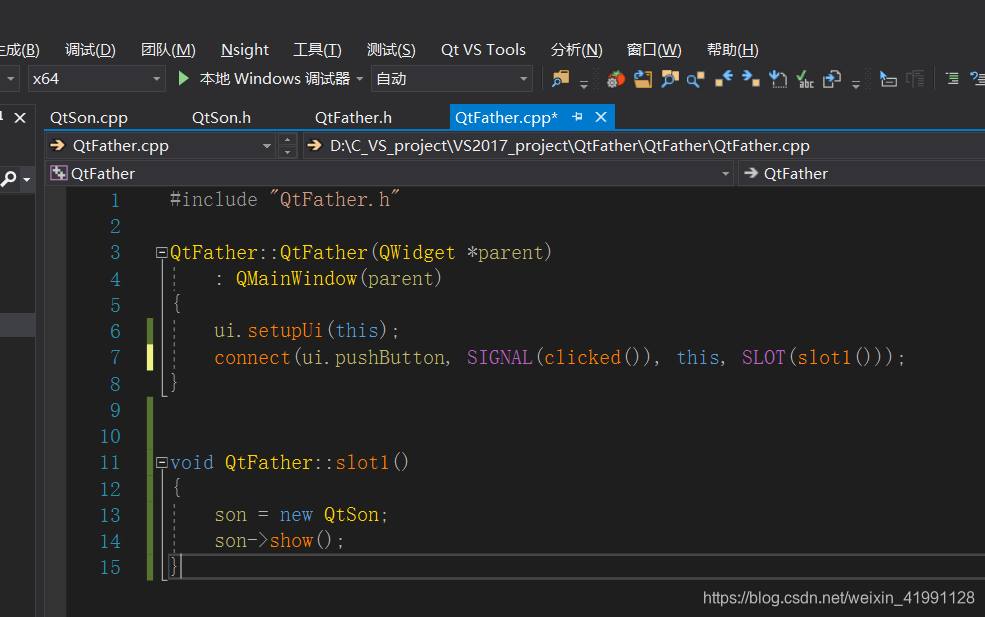Screen dimensions: 985x617
Task: Click the 本地 Windows 调试器 button
Action: (275, 79)
